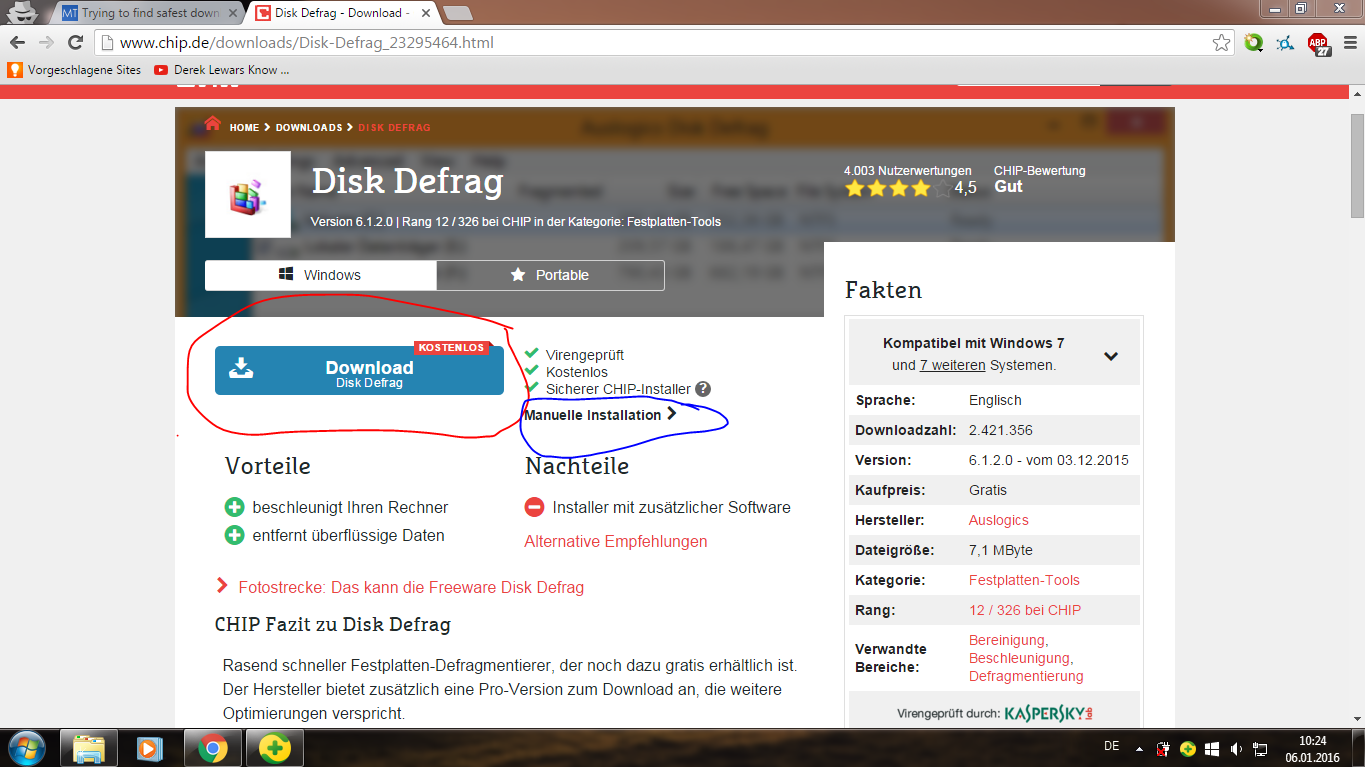This screenshot has width=1365, height=767.
Task: Open the Windows Start menu
Action: click(27, 748)
